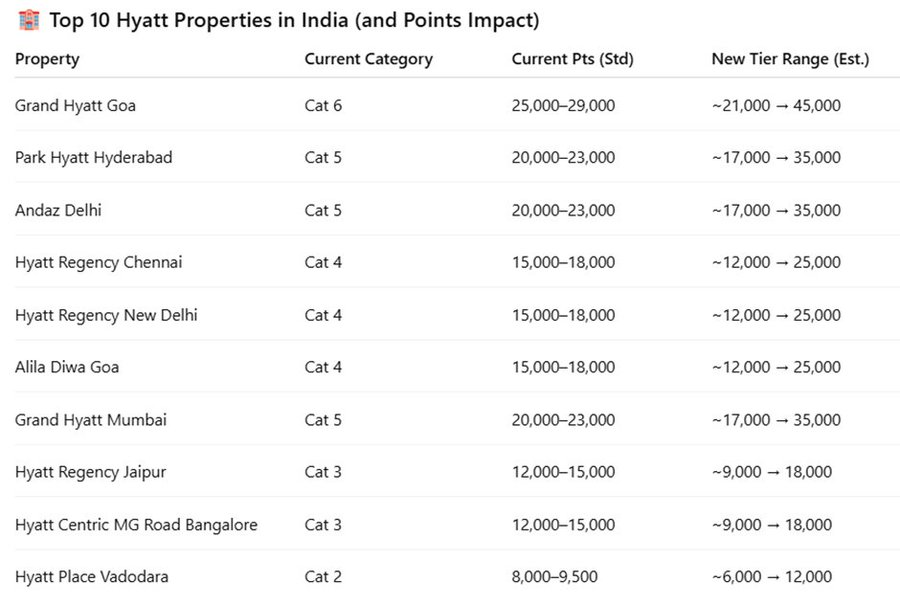This screenshot has height=605, width=900.
Task: Click Hyatt Regency Jaipur property cell
Action: (x=90, y=472)
